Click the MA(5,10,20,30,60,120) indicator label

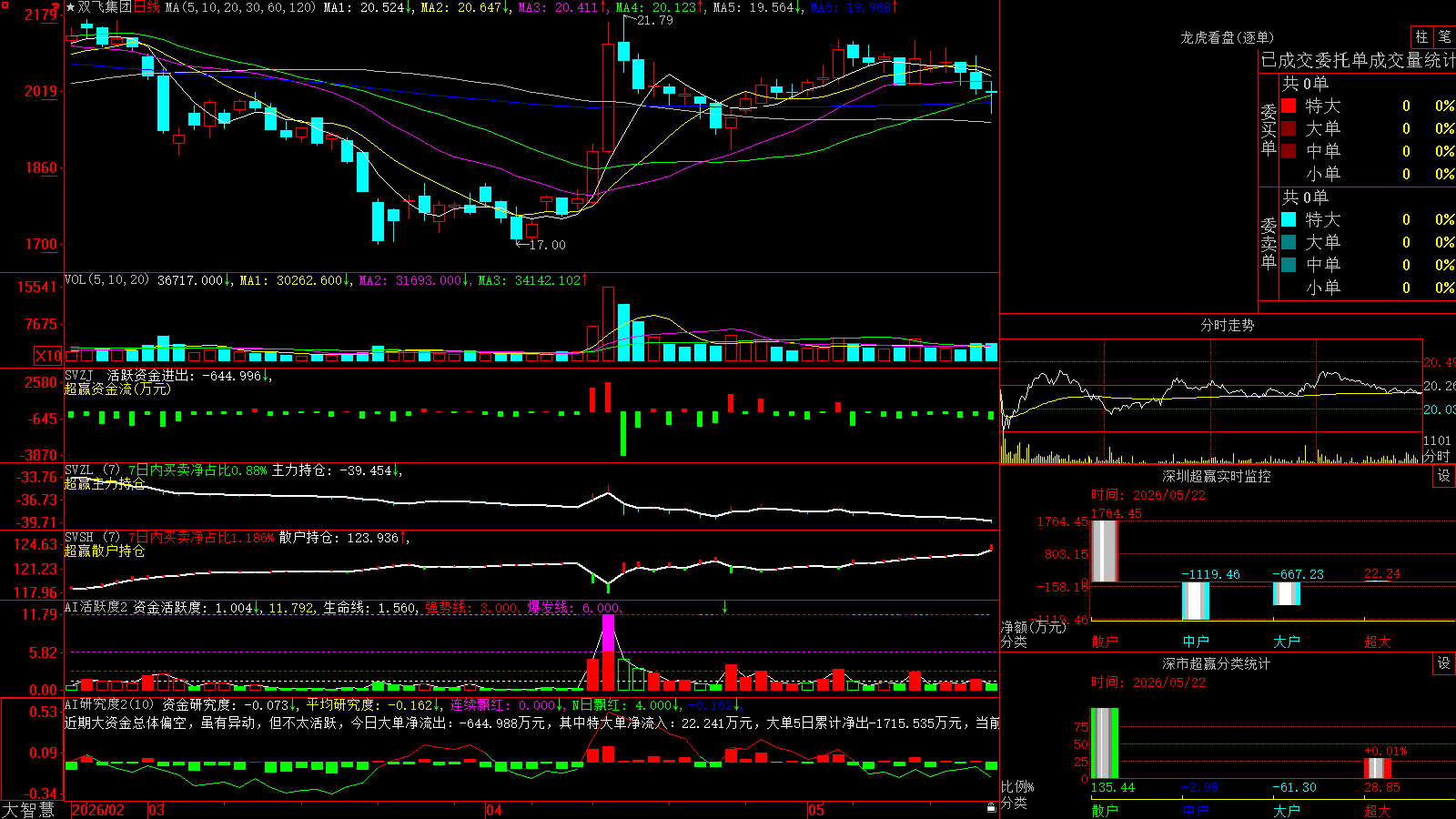[x=240, y=7]
